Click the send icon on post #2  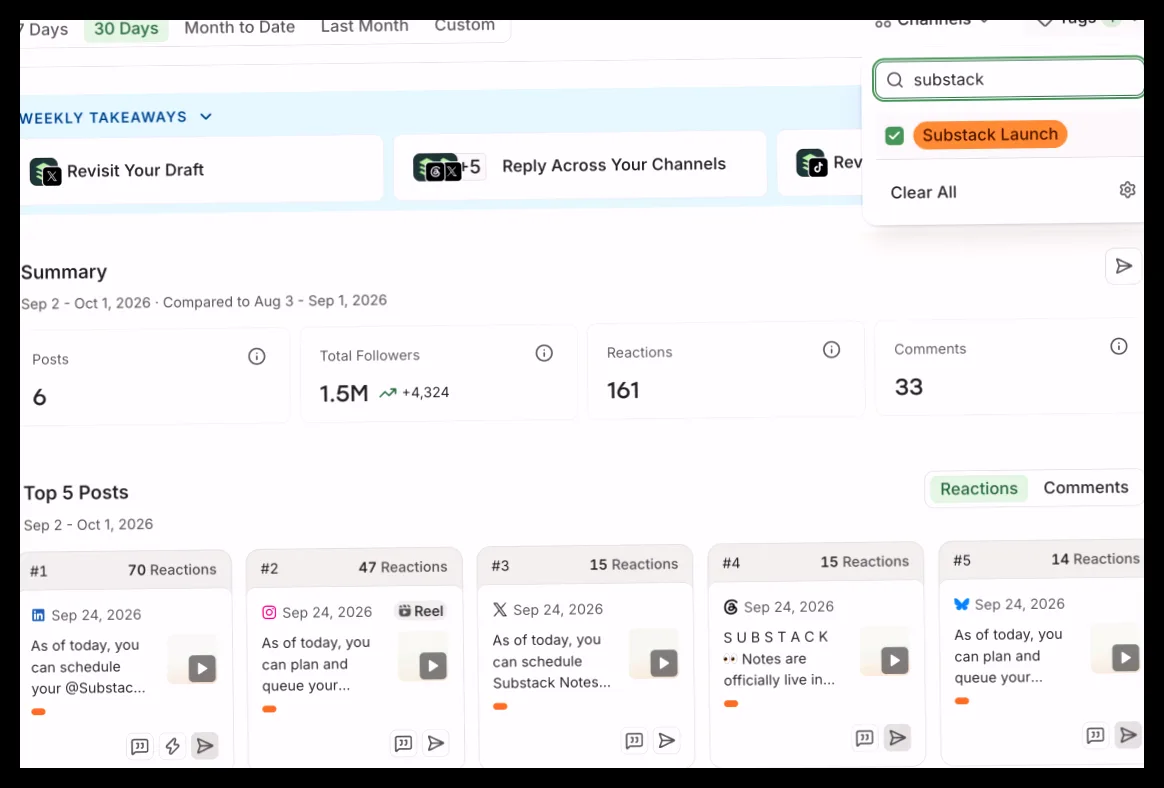pos(436,743)
